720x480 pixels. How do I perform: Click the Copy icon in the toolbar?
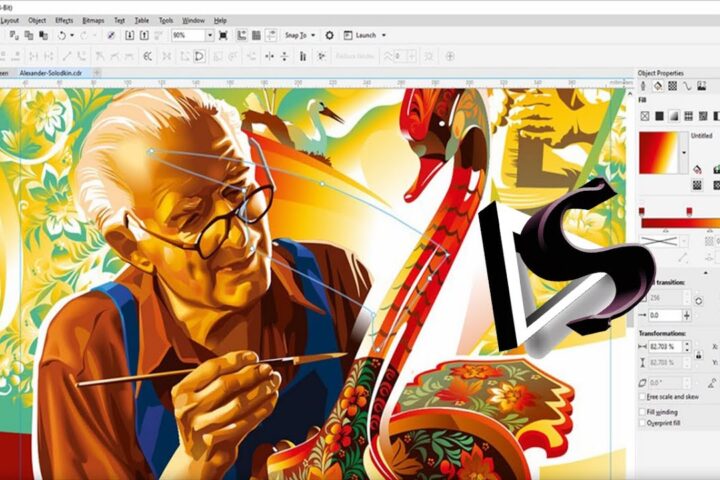(x=28, y=35)
